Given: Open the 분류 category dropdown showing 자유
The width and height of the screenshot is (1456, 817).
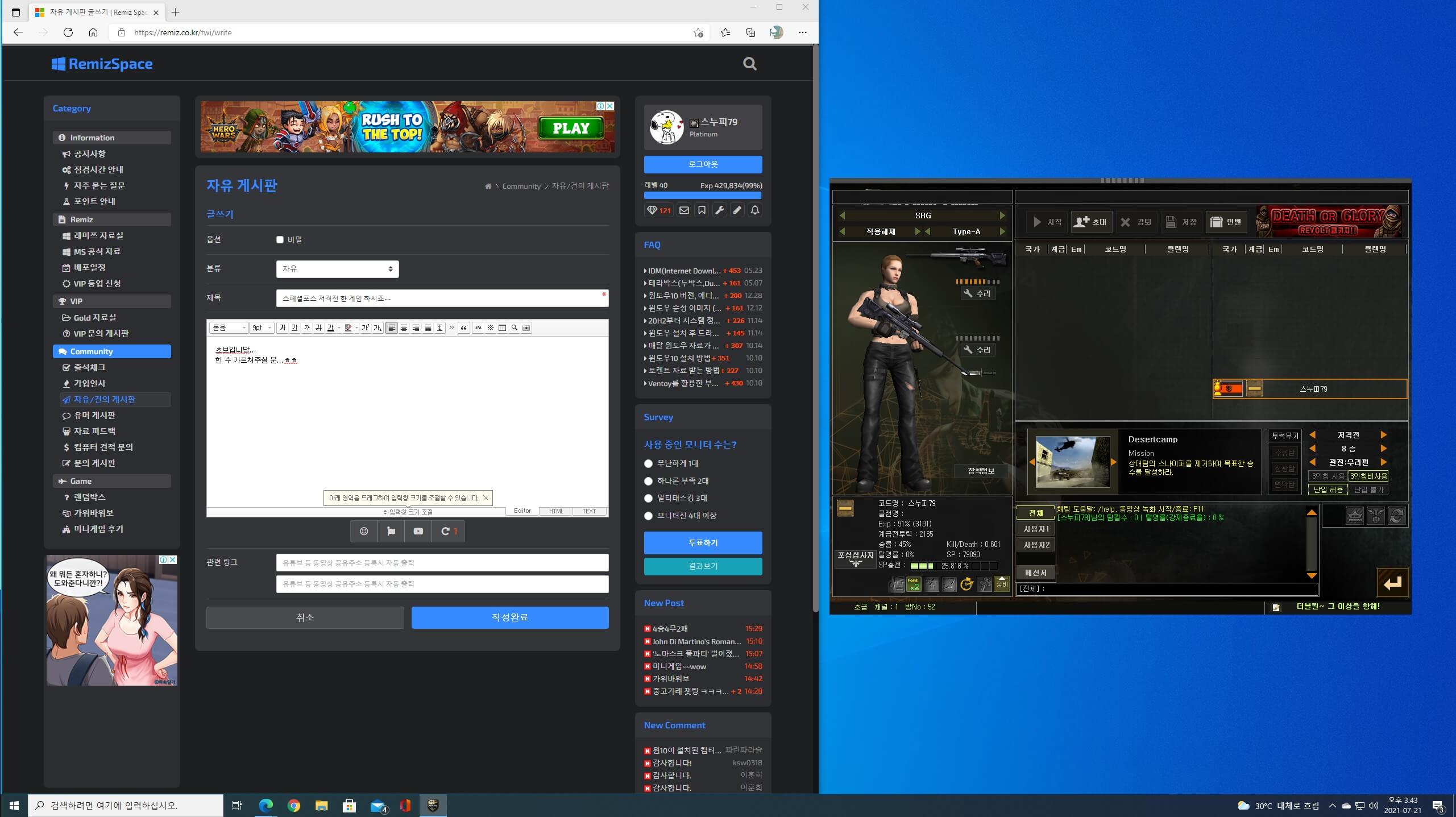Looking at the screenshot, I should point(337,269).
